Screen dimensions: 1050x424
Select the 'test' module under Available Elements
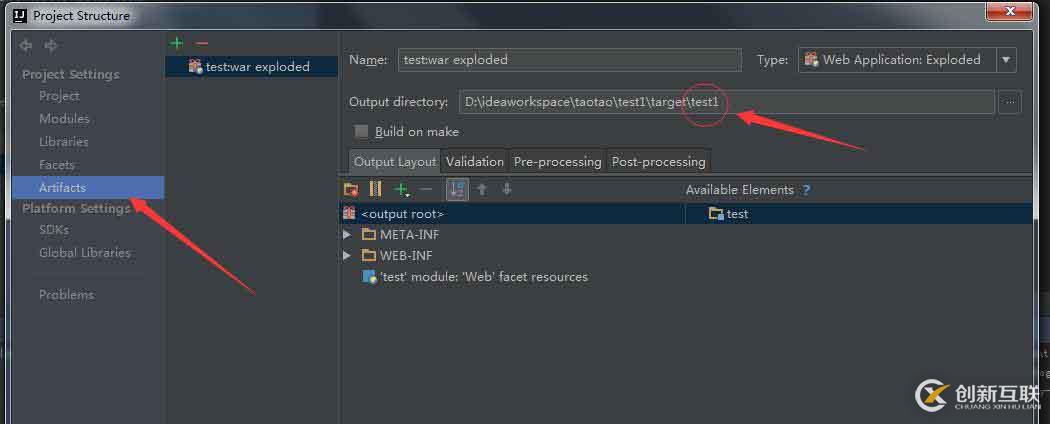point(737,214)
